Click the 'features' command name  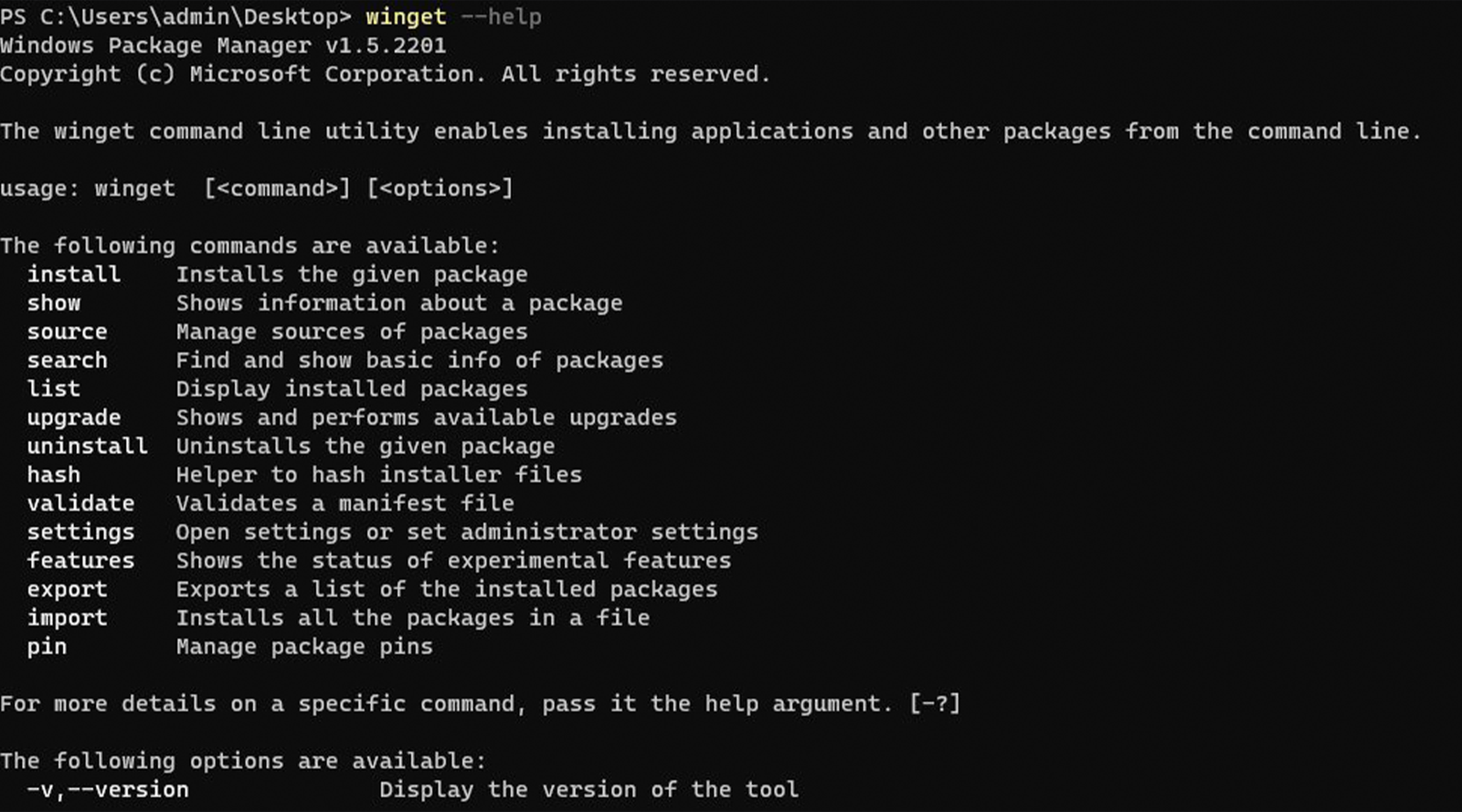(80, 560)
